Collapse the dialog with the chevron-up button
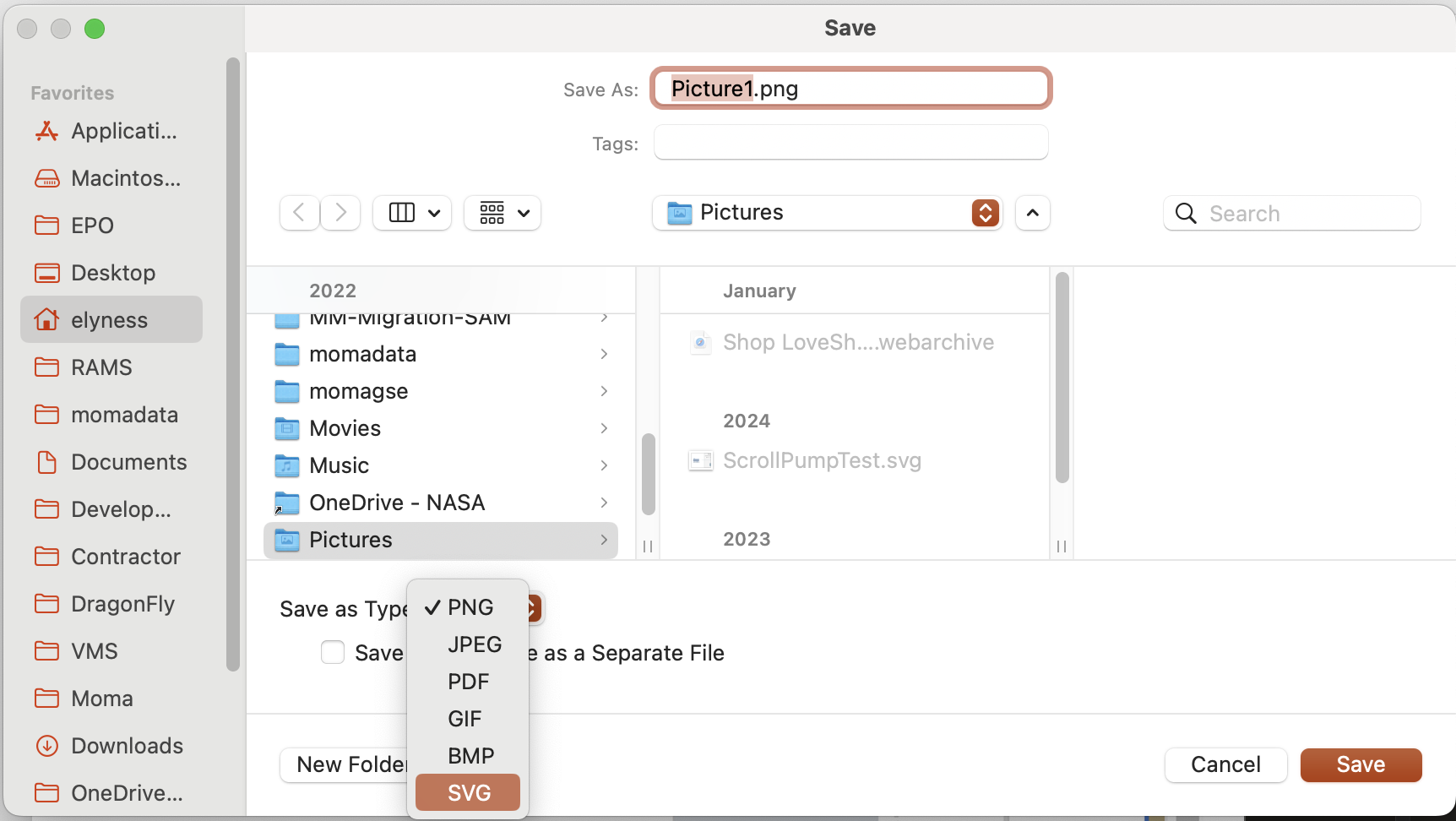 (1032, 213)
